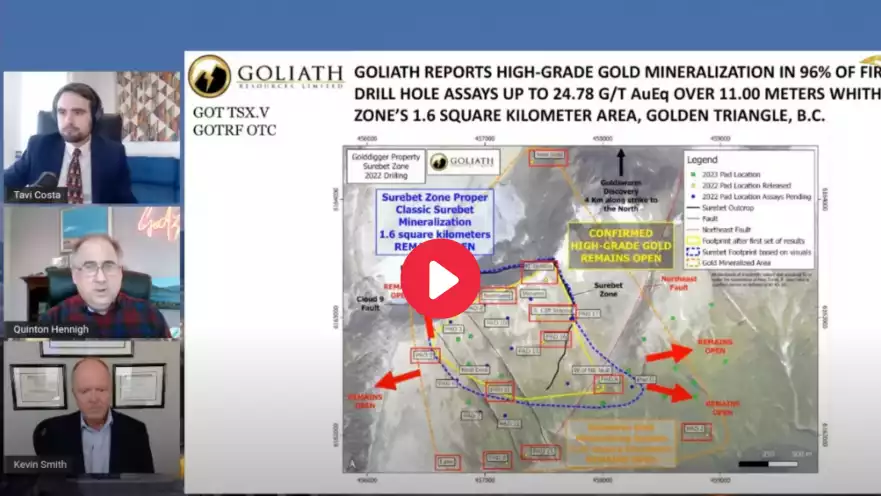This screenshot has width=881, height=496.
Task: Click 'Surebet Footprint based on visuals' legend entry
Action: coord(749,252)
